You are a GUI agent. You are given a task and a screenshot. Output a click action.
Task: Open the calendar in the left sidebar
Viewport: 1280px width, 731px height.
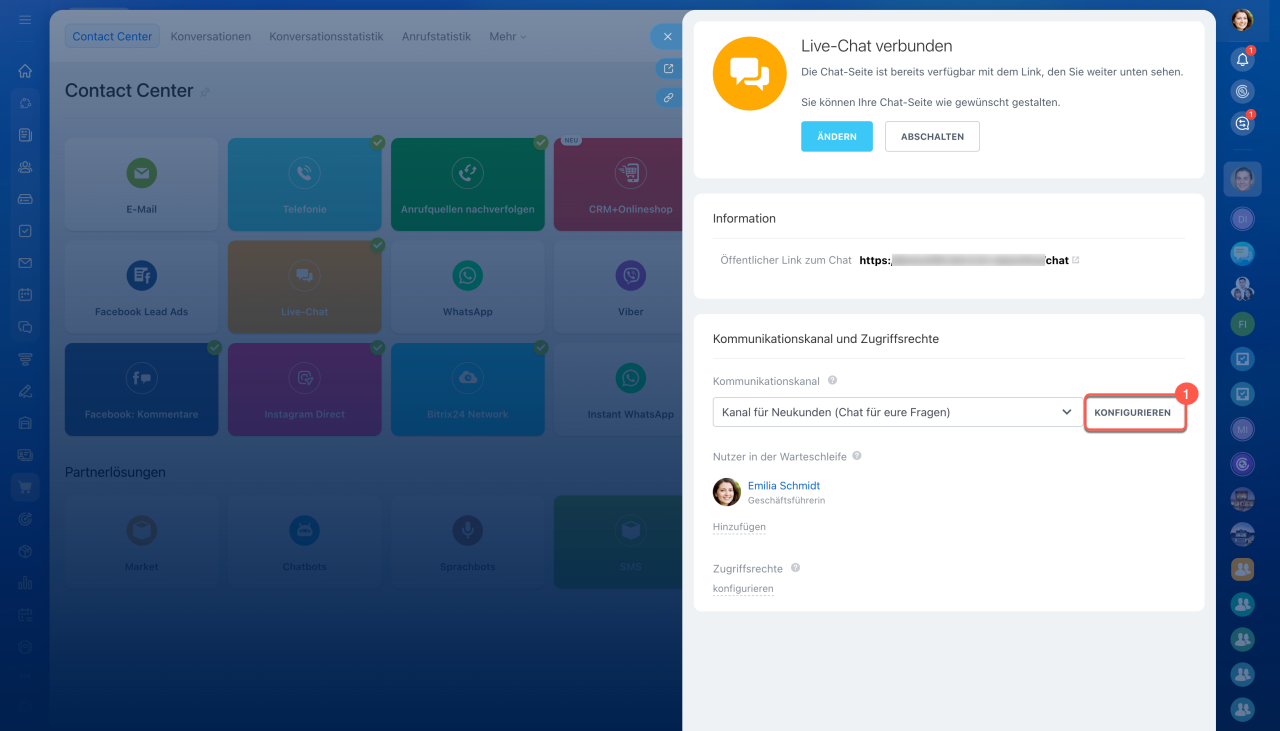tap(25, 295)
